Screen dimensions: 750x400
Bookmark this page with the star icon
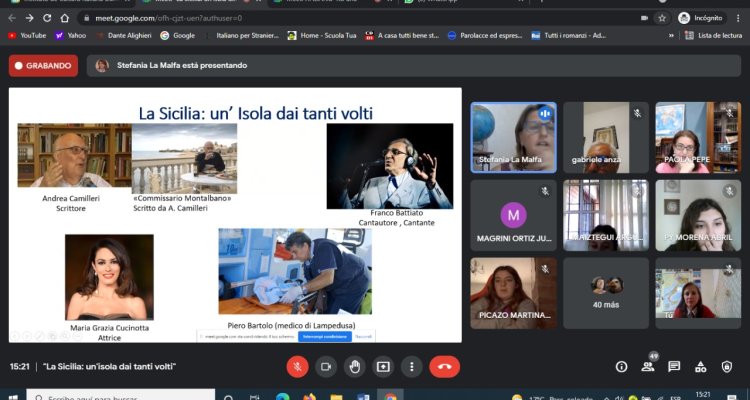tap(662, 18)
